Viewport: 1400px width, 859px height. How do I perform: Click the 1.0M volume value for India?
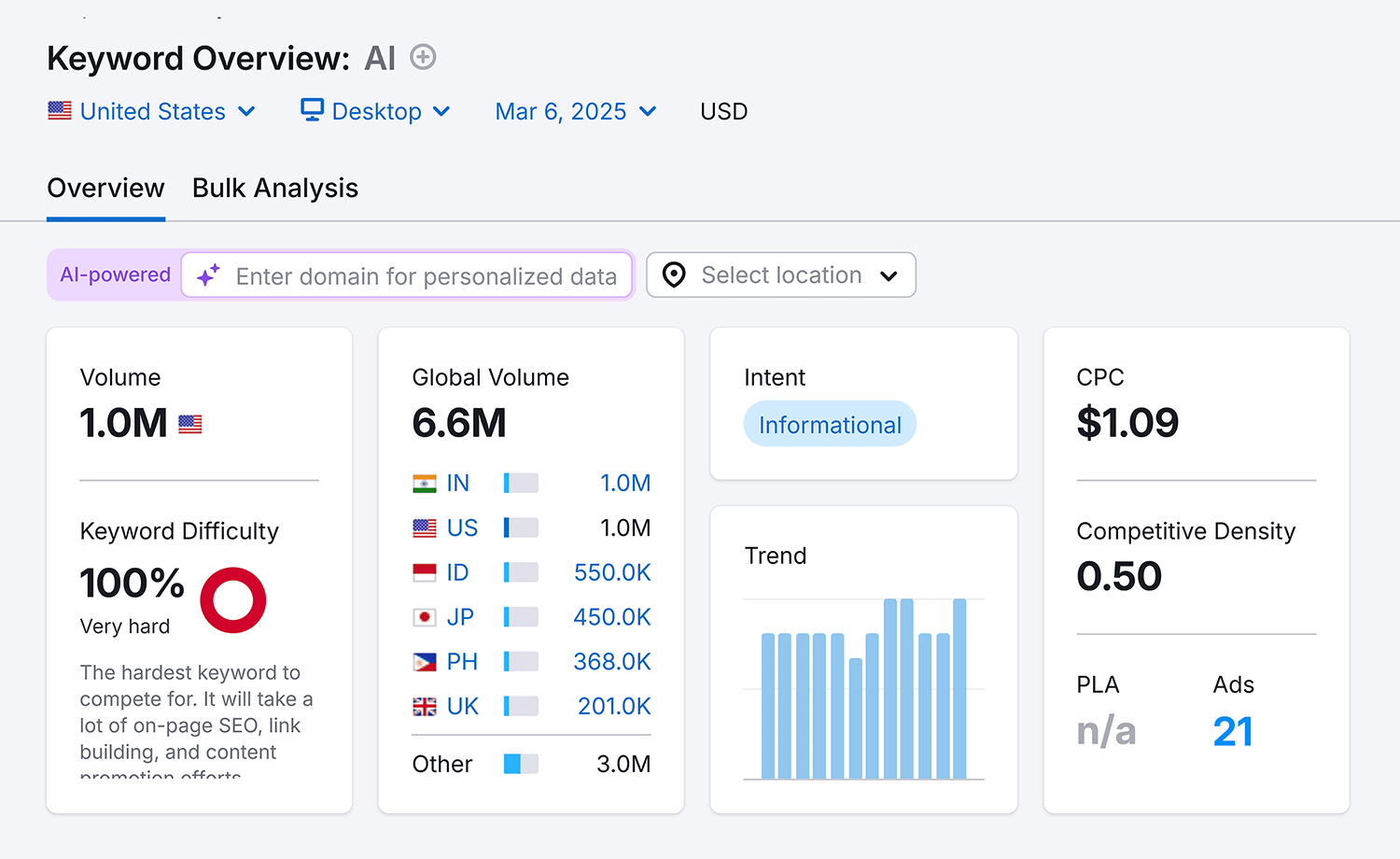point(625,484)
